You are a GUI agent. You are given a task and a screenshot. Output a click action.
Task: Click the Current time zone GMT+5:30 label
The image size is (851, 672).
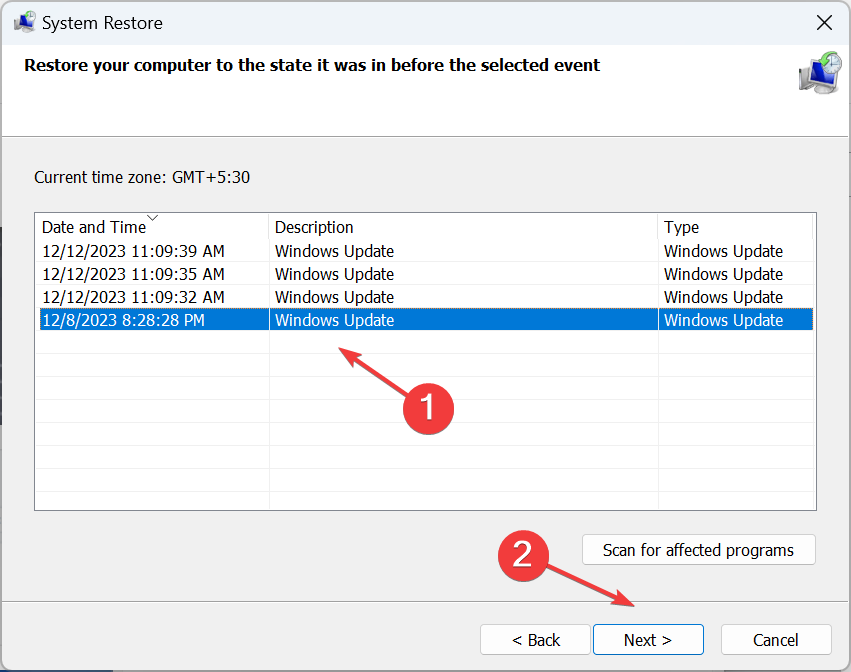coord(142,177)
